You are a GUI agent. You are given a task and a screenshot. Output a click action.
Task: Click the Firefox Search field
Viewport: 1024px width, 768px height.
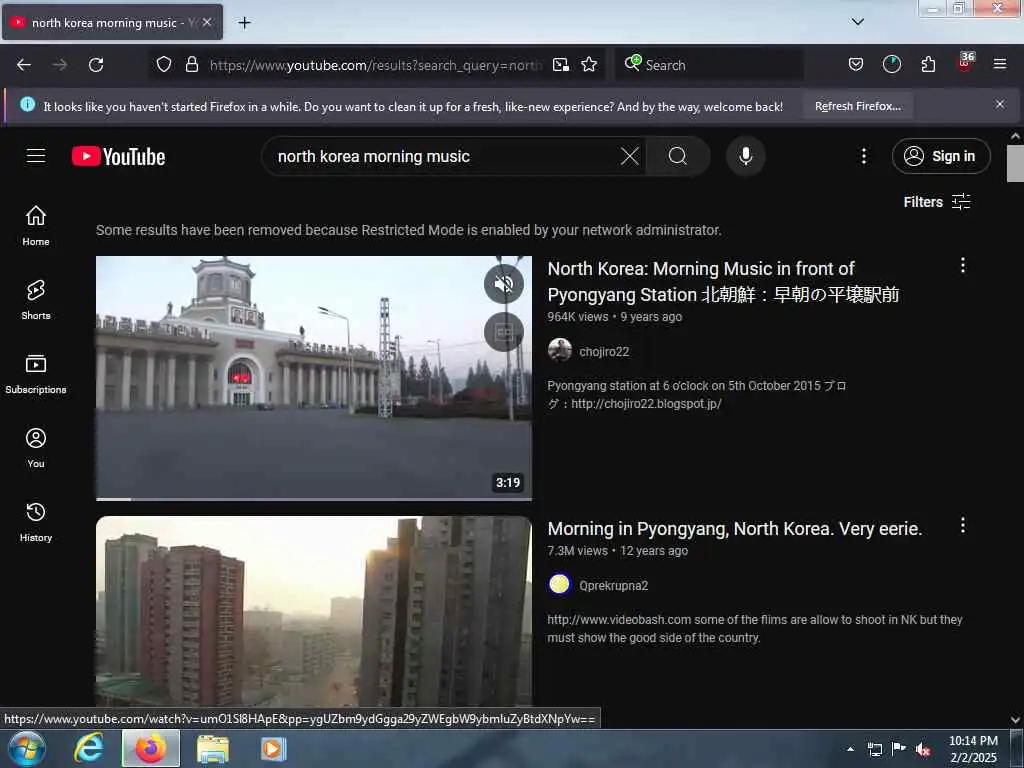click(x=709, y=65)
